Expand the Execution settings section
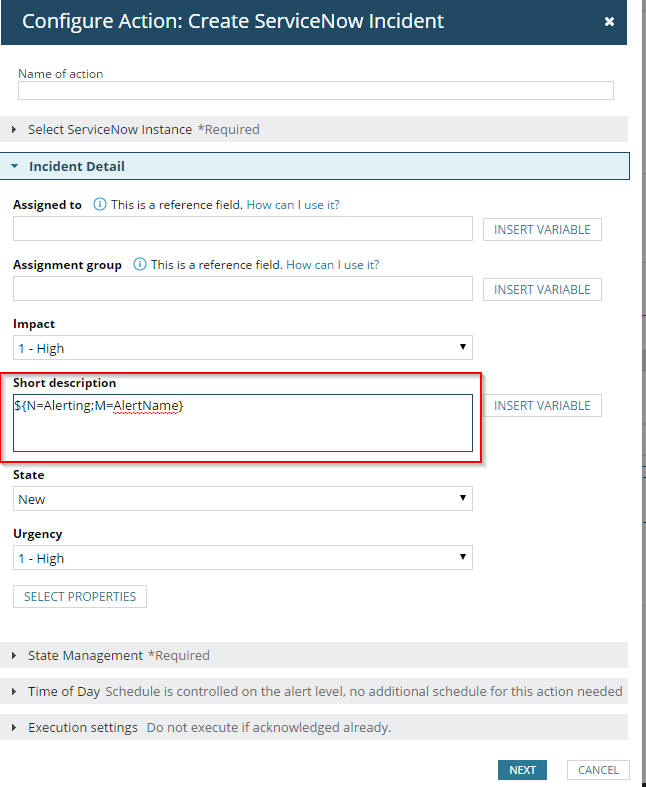This screenshot has width=646, height=787. tap(82, 727)
